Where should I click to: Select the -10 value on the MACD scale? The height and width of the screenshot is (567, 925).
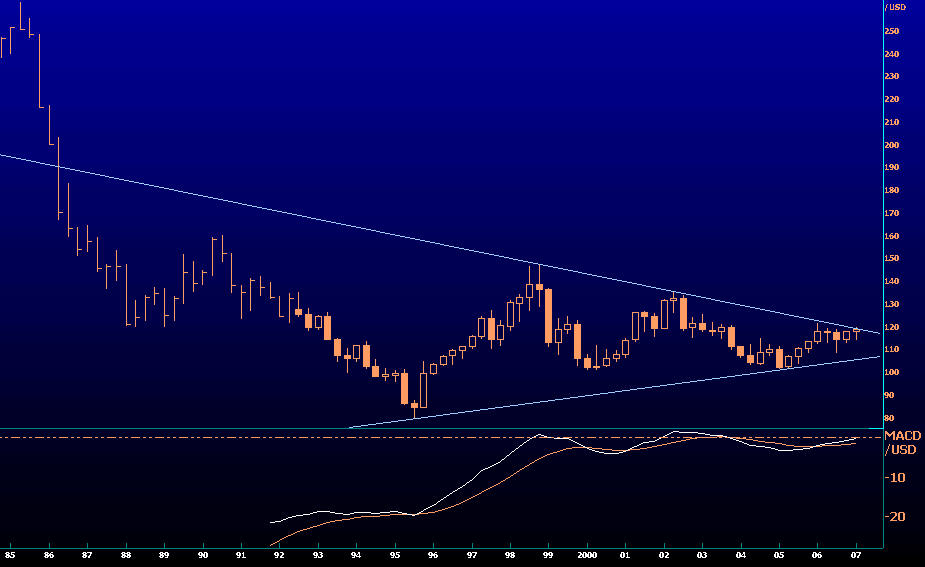896,478
